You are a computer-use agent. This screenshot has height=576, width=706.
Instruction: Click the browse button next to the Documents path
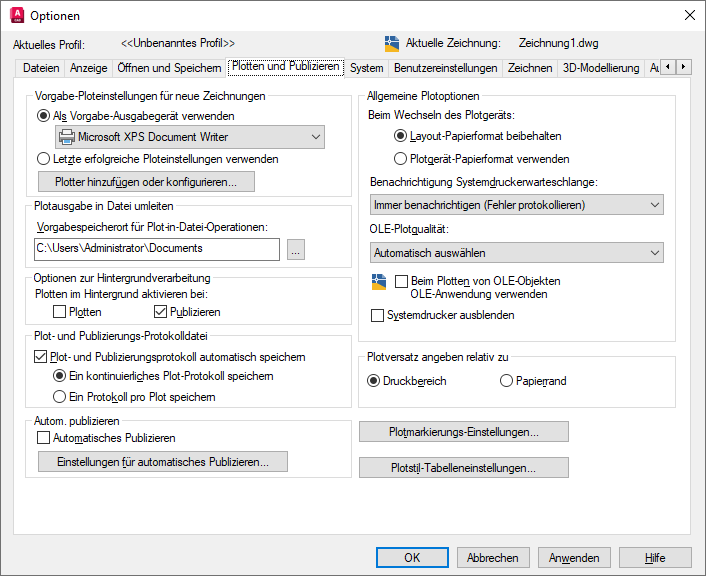click(x=295, y=249)
